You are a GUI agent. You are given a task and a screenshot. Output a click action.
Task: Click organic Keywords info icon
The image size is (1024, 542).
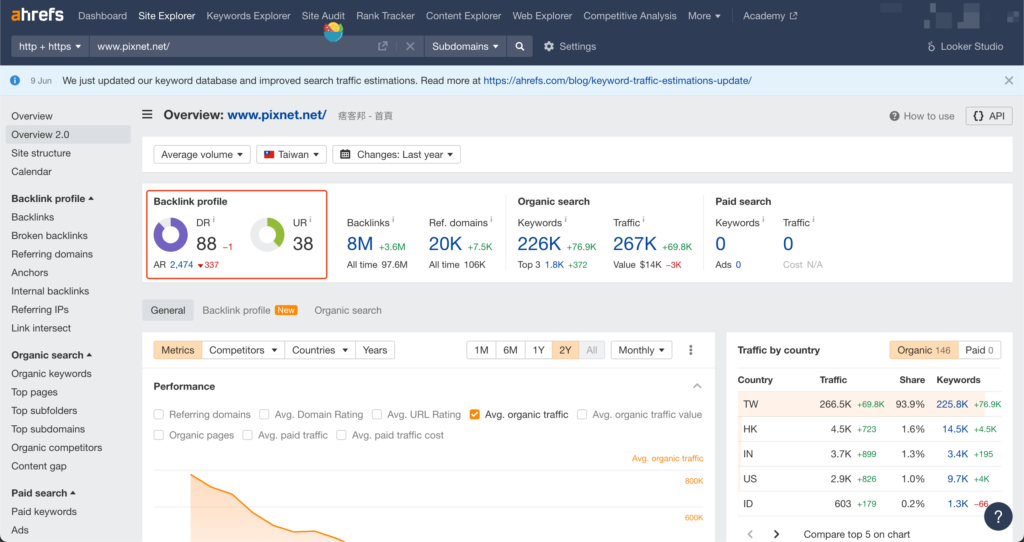[566, 219]
